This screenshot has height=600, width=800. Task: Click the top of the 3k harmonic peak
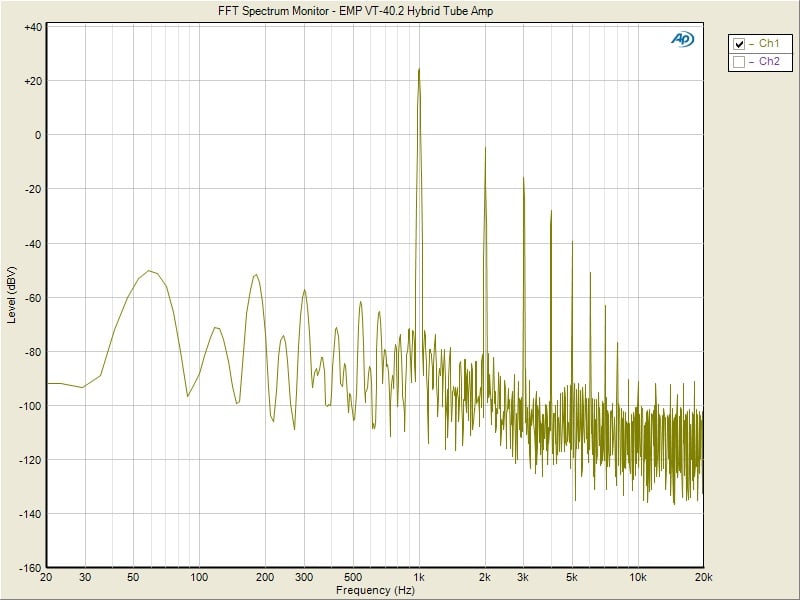click(523, 178)
